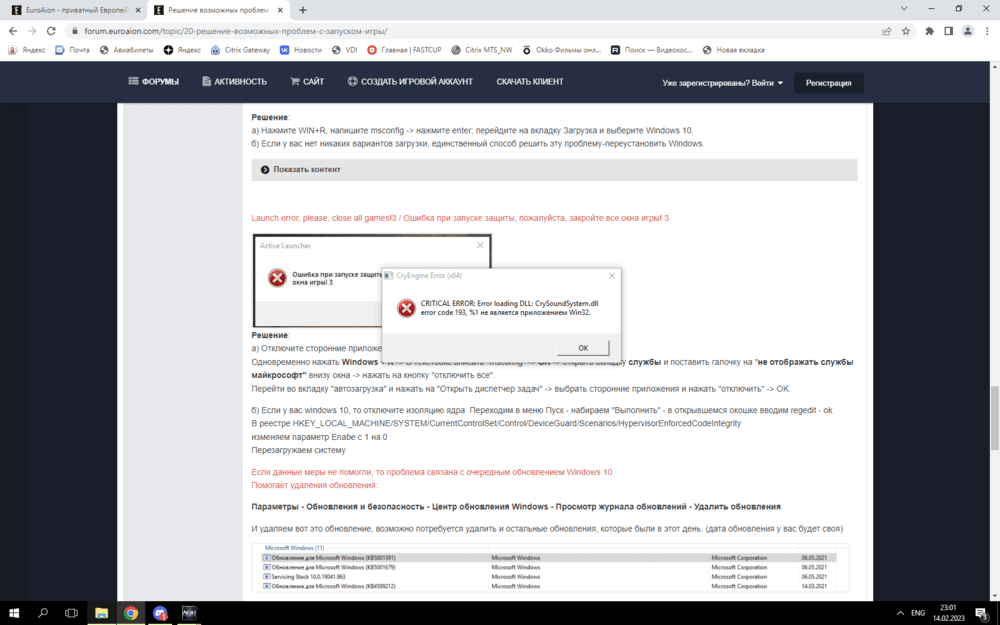This screenshot has width=1000, height=625.
Task: Reload the page with the refresh icon
Action: tap(50, 31)
